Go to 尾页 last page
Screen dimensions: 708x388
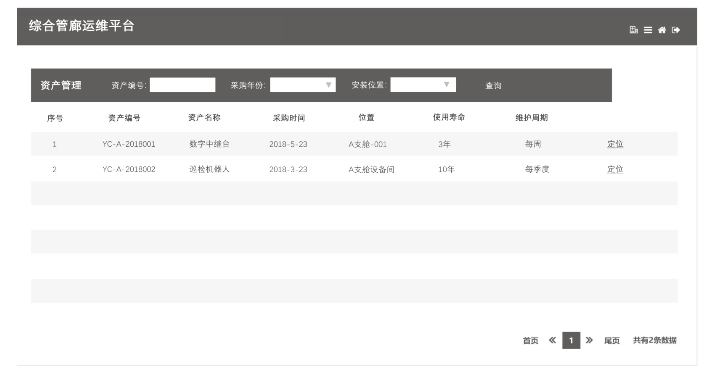612,341
